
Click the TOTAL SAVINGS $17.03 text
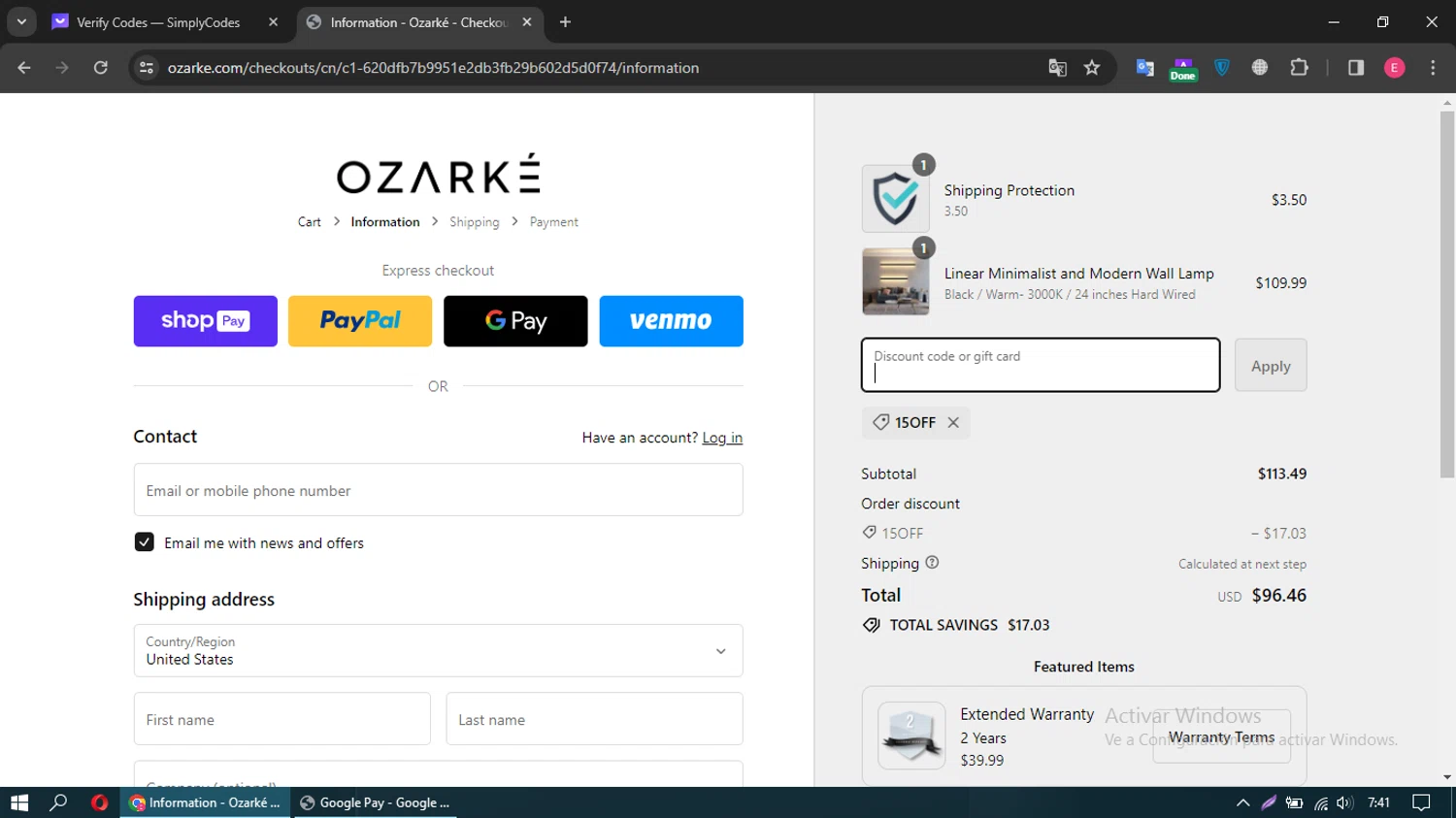pos(970,625)
